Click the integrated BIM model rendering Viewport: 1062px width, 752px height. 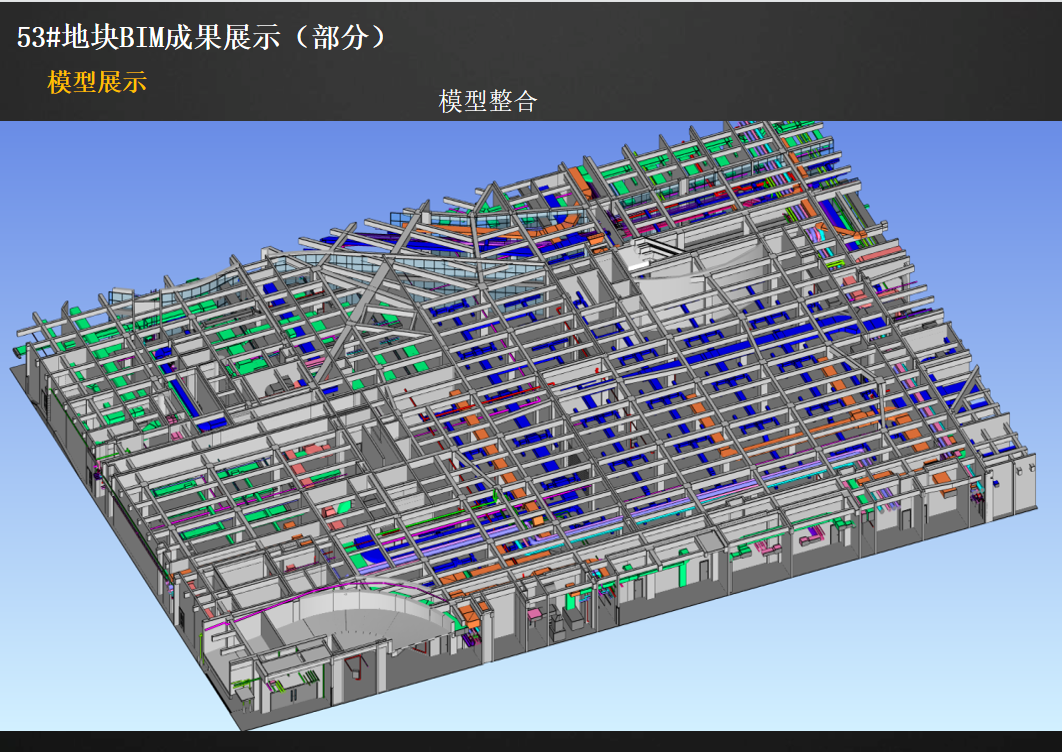point(531,425)
